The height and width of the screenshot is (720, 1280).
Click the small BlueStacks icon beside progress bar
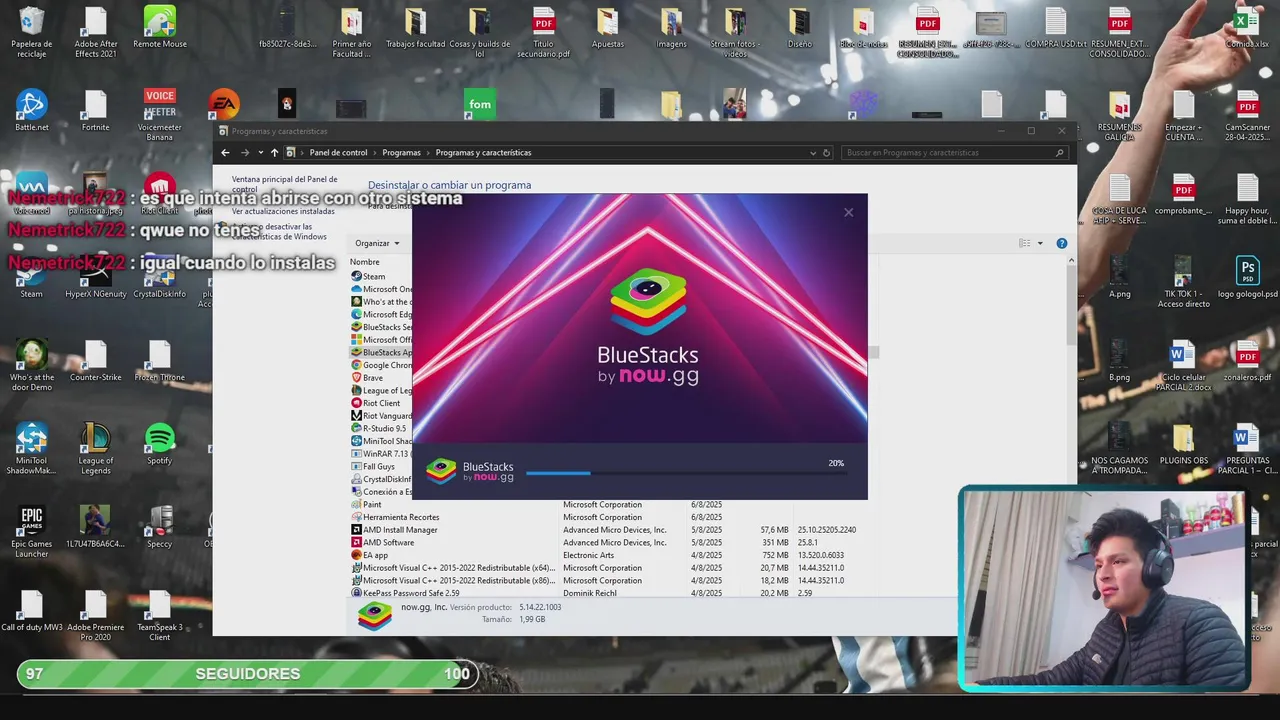coord(441,471)
